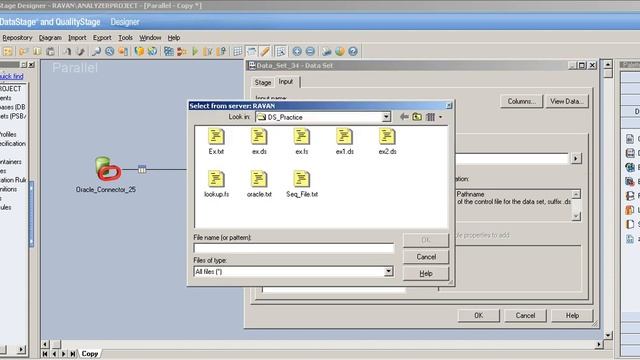Screen dimensions: 640x360
Task: Open the Repository menu
Action: point(17,38)
